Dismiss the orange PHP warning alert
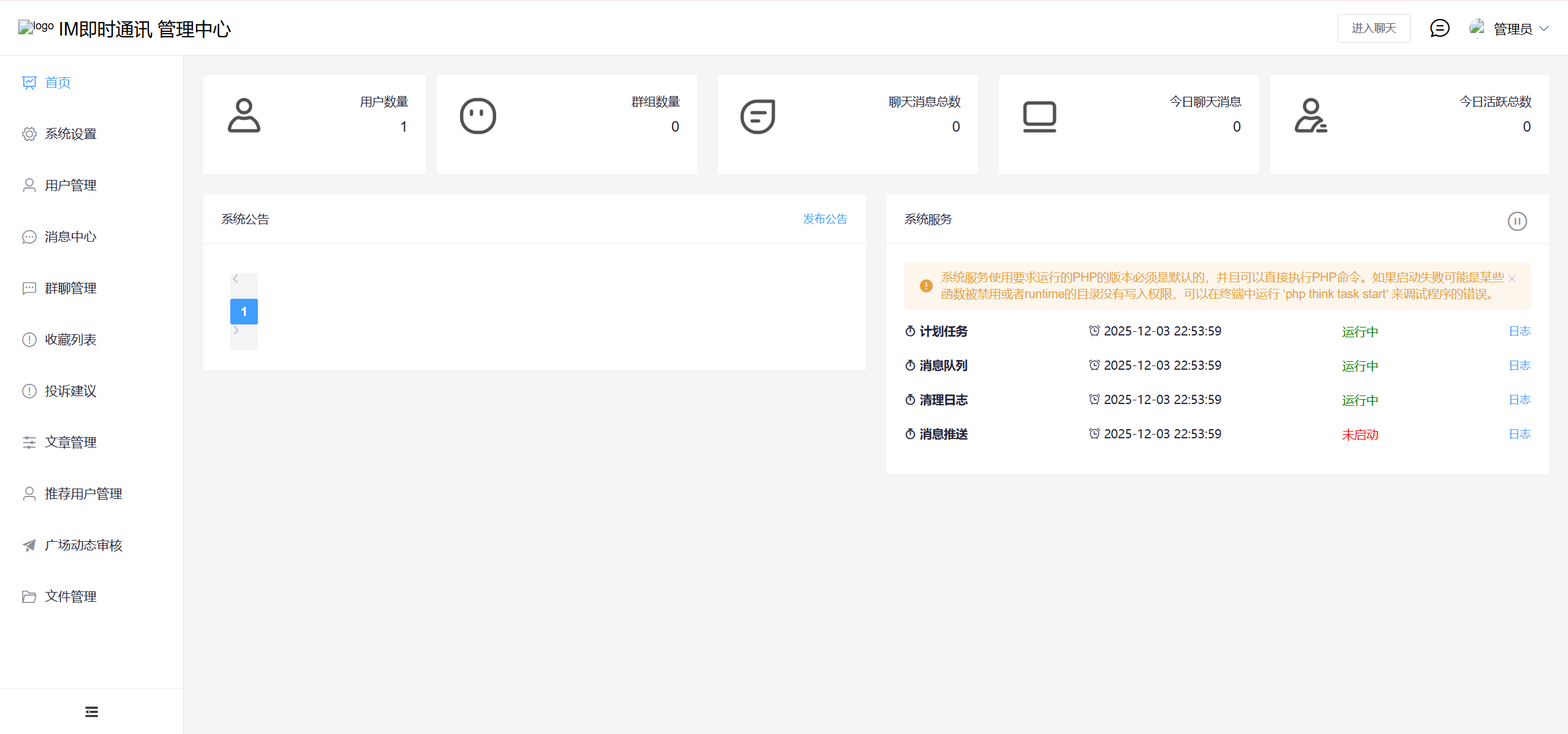 (x=1512, y=279)
